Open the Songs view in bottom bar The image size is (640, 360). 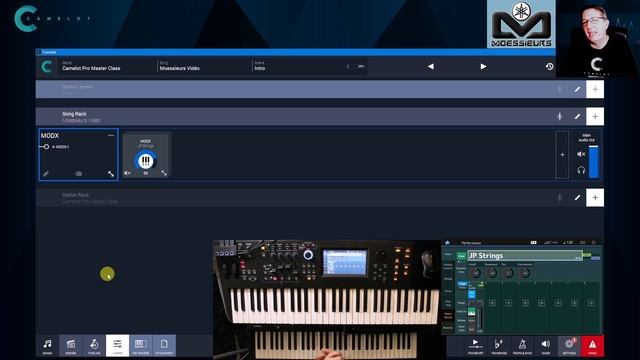(47, 346)
